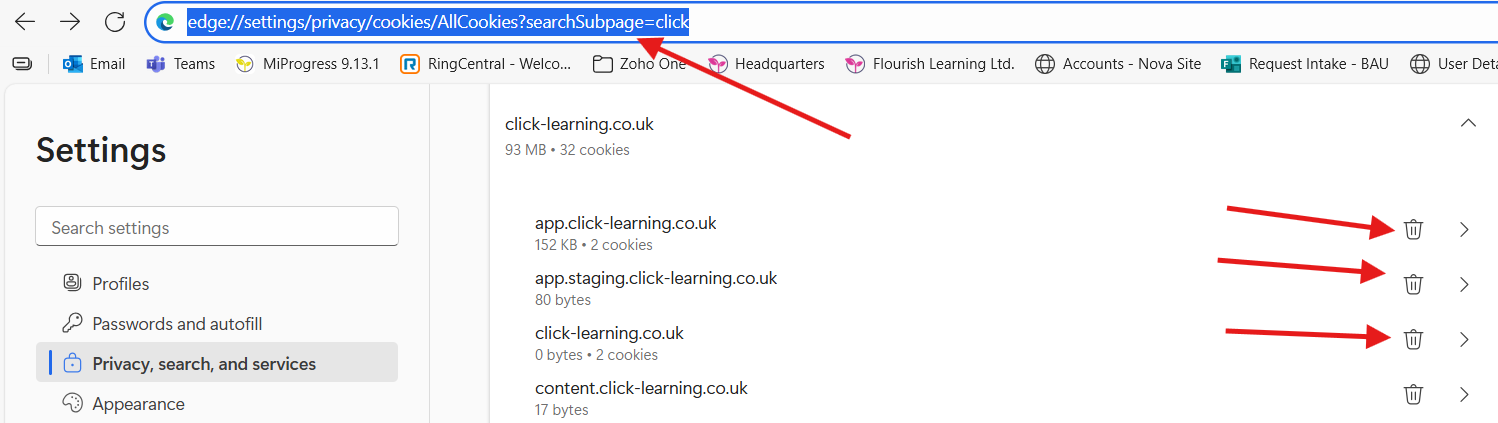Click the Search settings box
1498x423 pixels.
(217, 227)
